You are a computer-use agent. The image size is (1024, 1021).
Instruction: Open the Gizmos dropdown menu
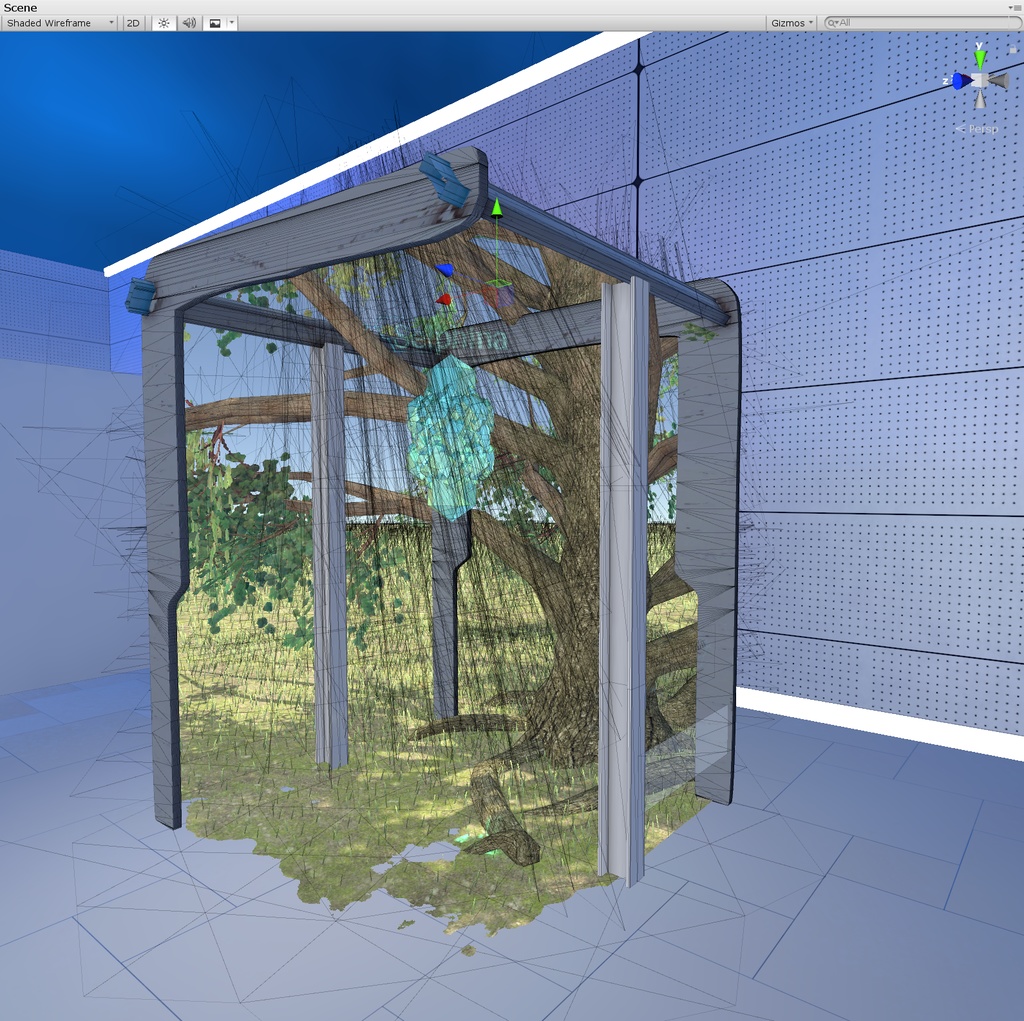point(792,23)
